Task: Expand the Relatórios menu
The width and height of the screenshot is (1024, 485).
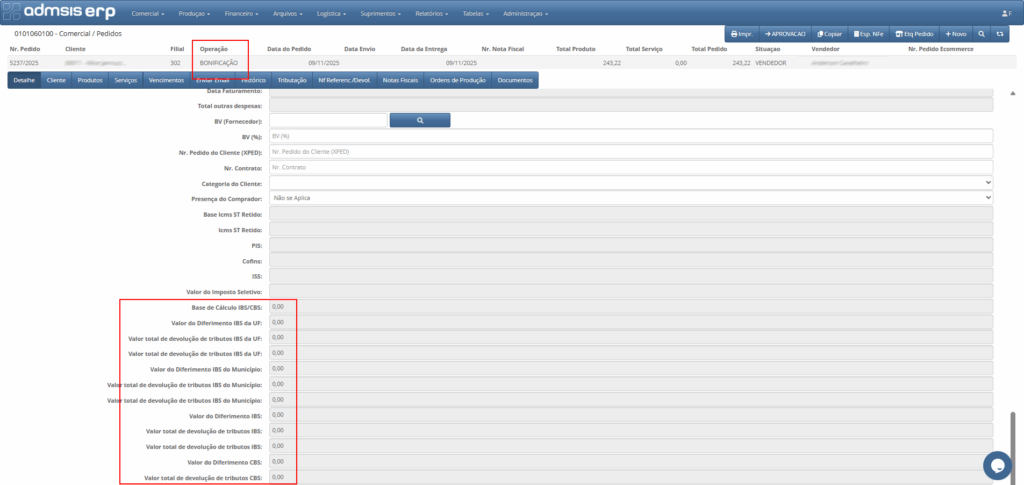Action: pyautogui.click(x=431, y=14)
